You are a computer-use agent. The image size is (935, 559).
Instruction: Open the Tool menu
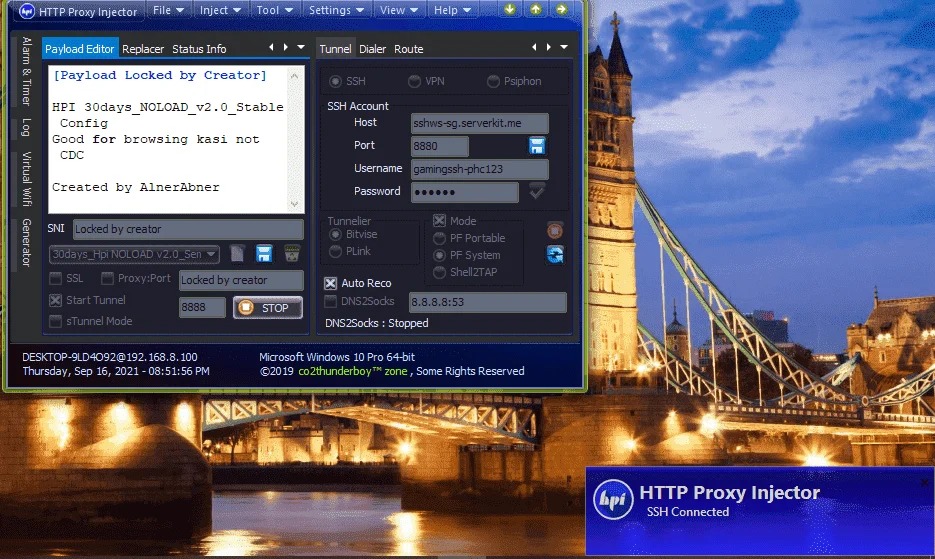[274, 10]
